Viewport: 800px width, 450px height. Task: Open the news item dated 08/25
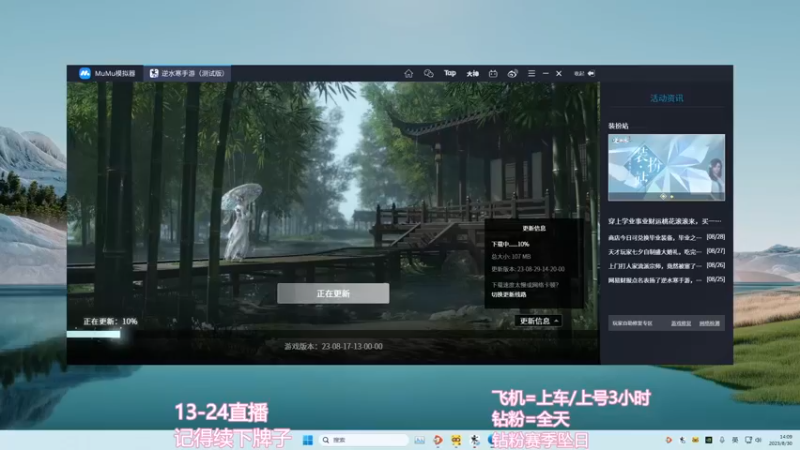666,280
